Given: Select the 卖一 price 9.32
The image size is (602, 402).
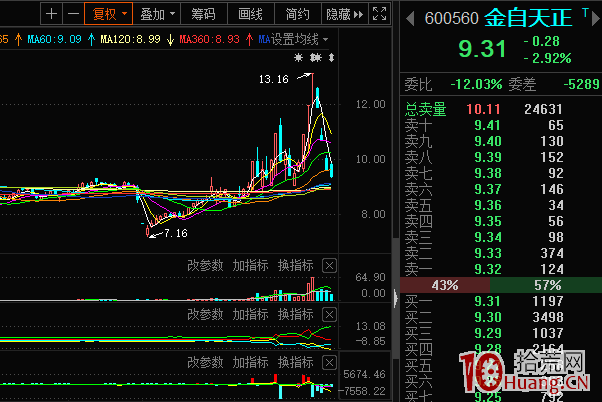Looking at the screenshot, I should [x=488, y=269].
